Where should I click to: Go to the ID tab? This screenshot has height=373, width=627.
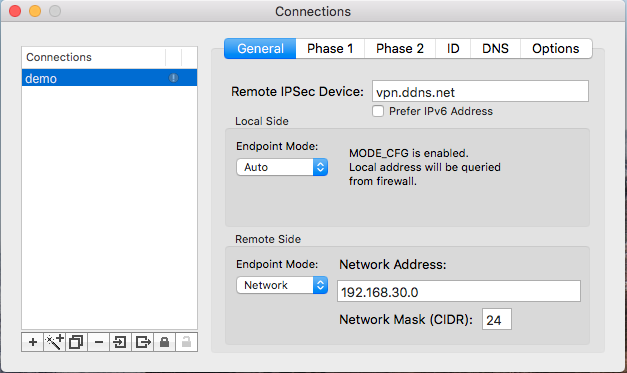tap(453, 49)
